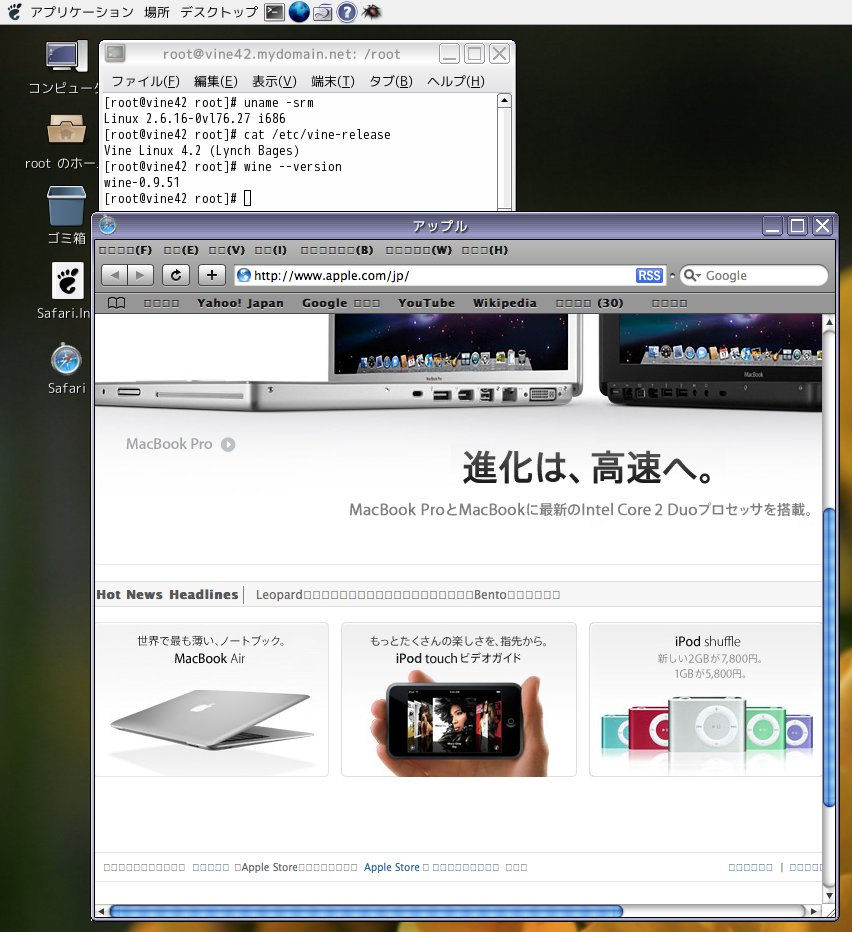
Task: Open the terminal's タブ(B) menu
Action: [391, 81]
